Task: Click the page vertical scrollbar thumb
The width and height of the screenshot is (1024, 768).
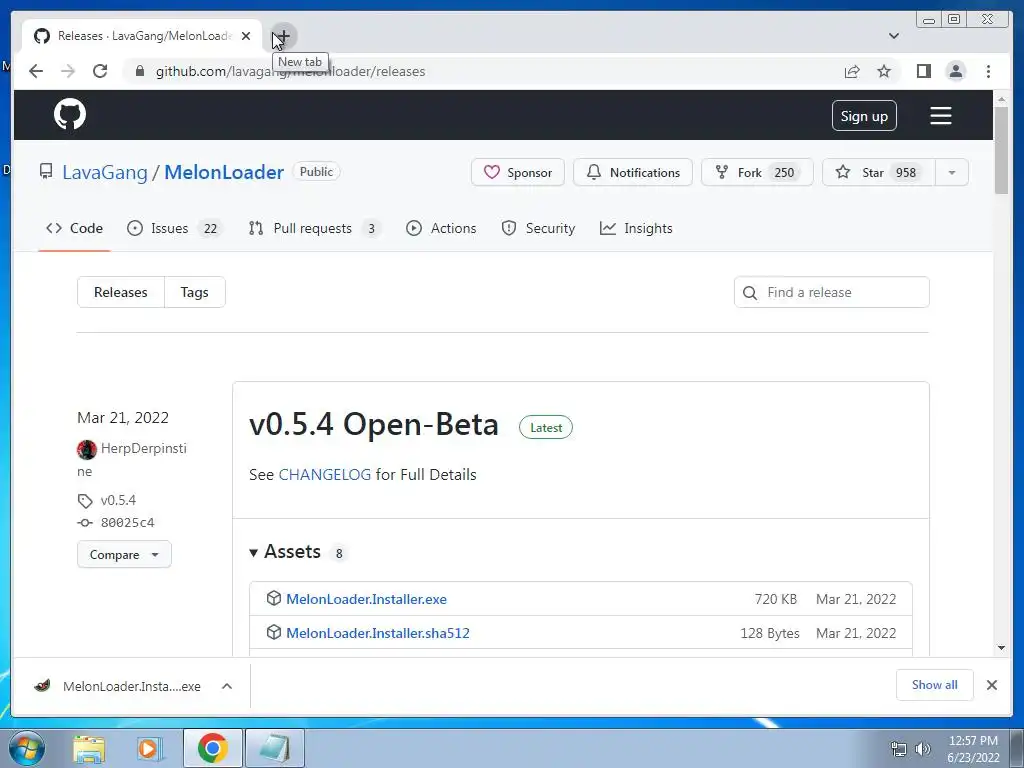Action: pos(1001,150)
